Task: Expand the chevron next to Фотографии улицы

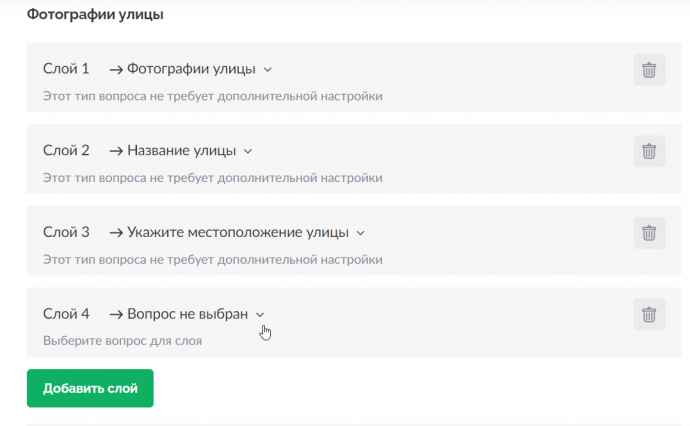Action: pyautogui.click(x=268, y=70)
